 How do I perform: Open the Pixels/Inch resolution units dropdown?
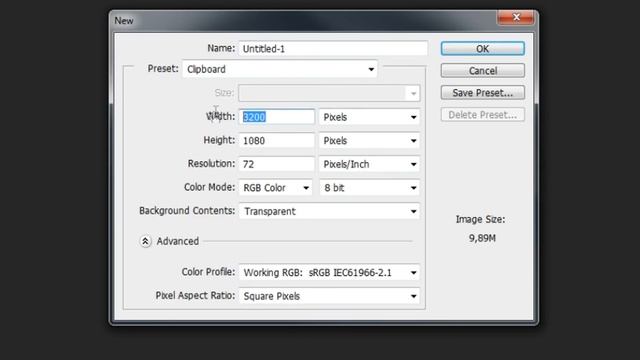point(369,164)
